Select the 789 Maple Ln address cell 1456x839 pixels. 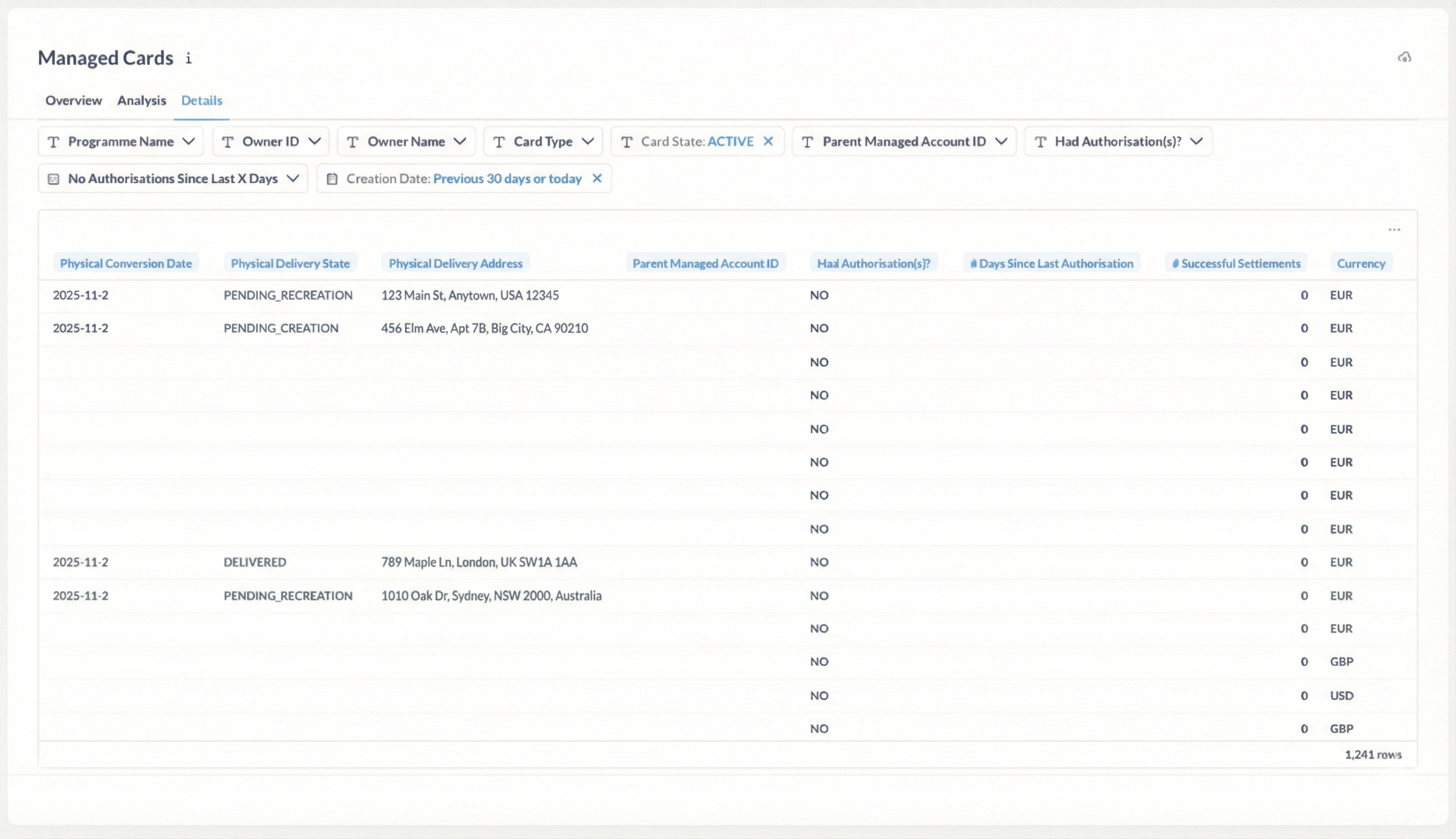pyautogui.click(x=479, y=562)
